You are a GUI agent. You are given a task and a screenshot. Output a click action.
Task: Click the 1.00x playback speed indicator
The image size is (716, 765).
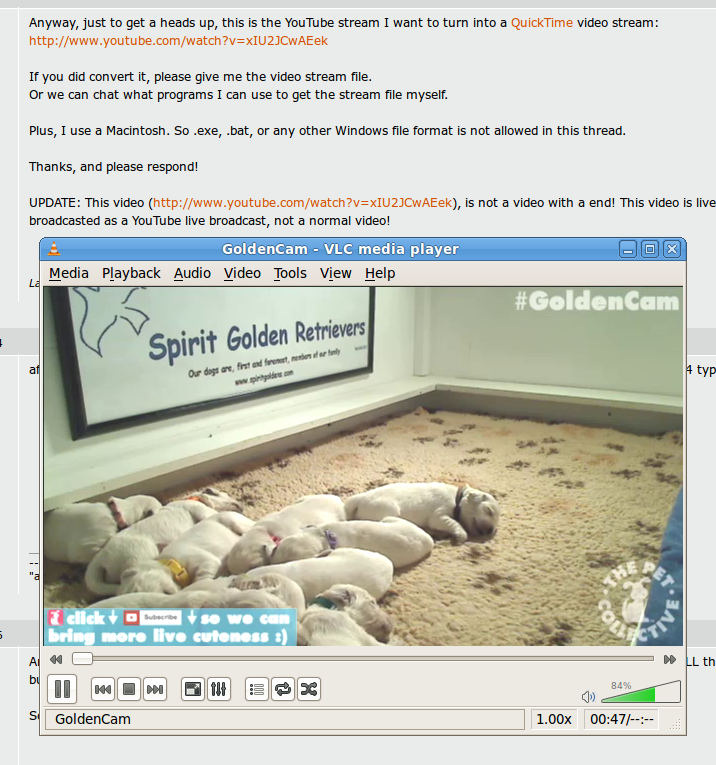tap(554, 719)
